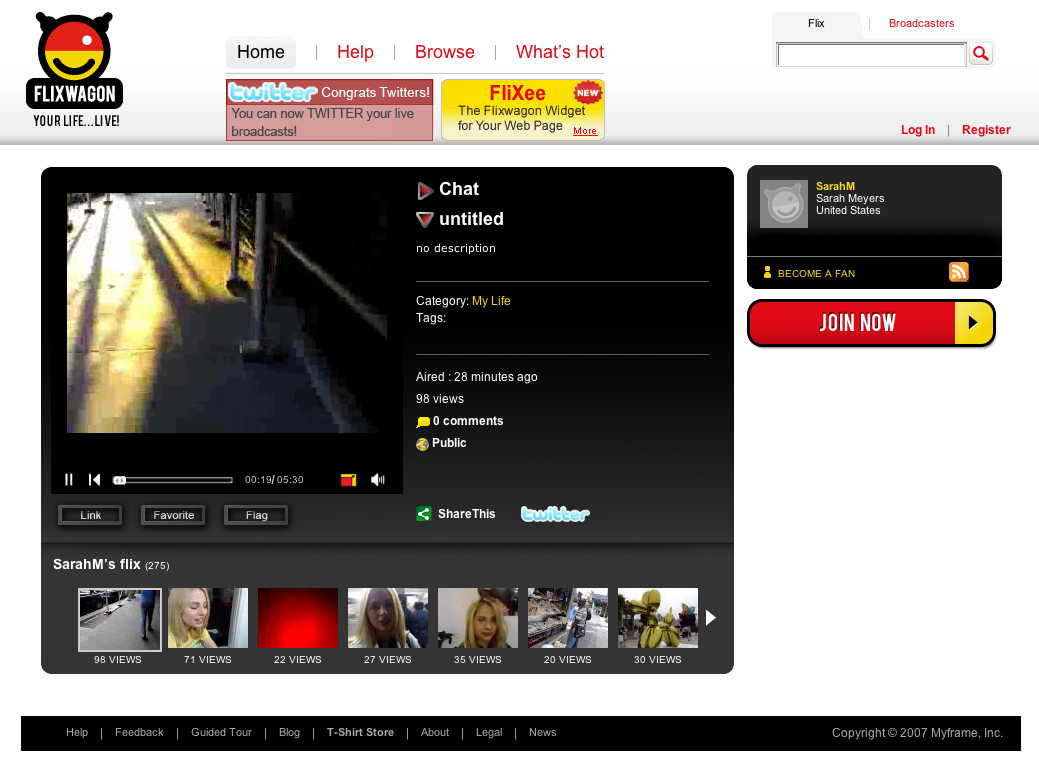The height and width of the screenshot is (774, 1039).
Task: Click footer Help link
Action: [x=77, y=732]
